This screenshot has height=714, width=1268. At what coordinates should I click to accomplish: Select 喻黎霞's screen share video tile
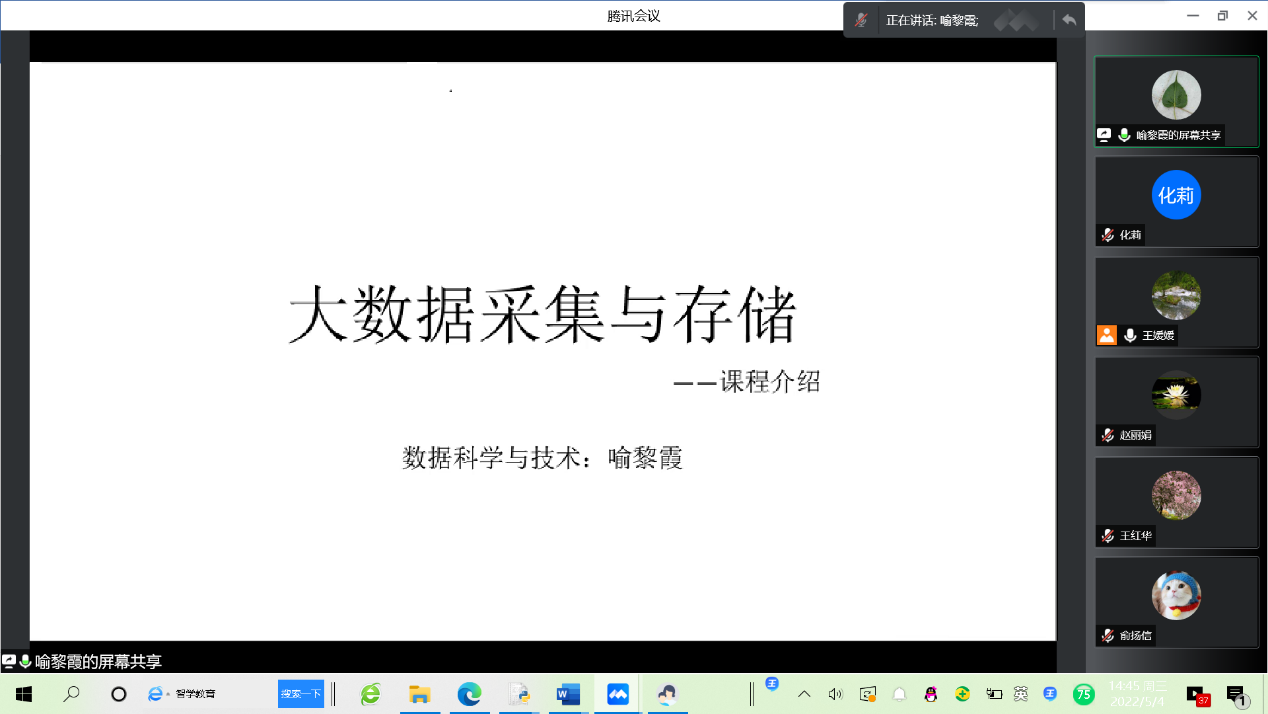(1176, 100)
